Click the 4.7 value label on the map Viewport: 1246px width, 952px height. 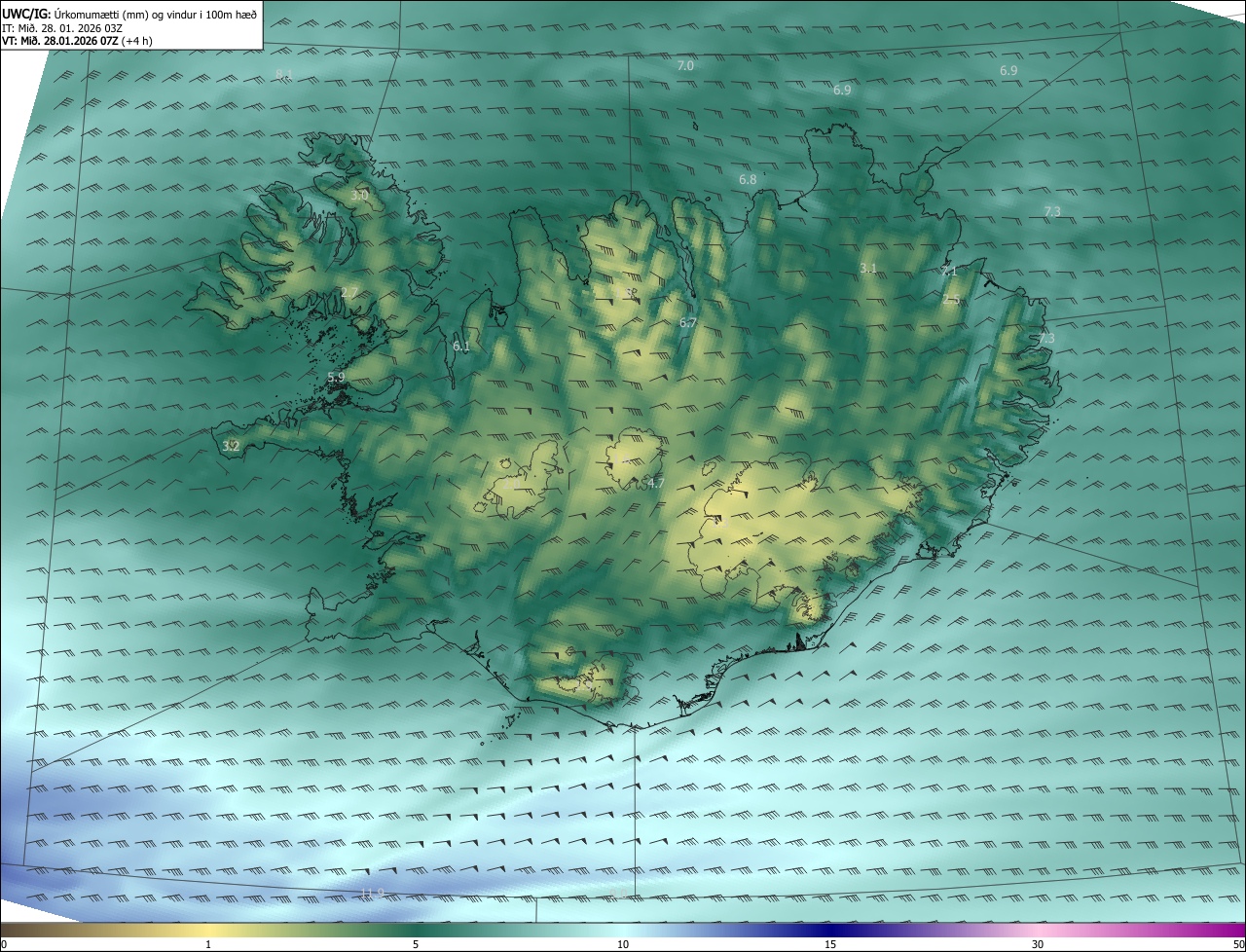tap(655, 483)
